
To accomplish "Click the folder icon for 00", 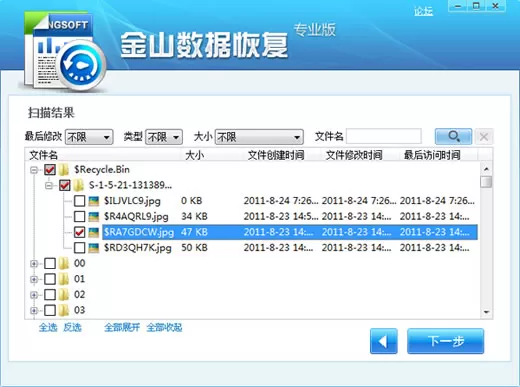I will point(64,263).
